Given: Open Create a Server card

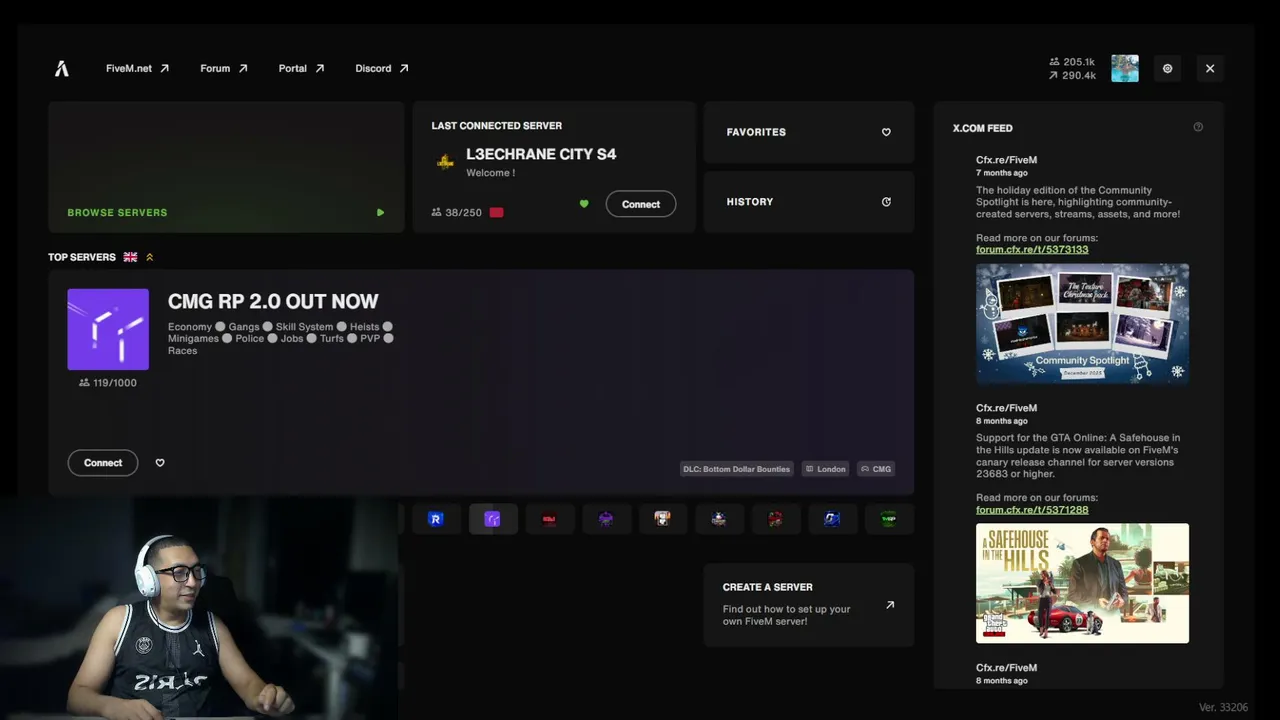Looking at the screenshot, I should 809,605.
